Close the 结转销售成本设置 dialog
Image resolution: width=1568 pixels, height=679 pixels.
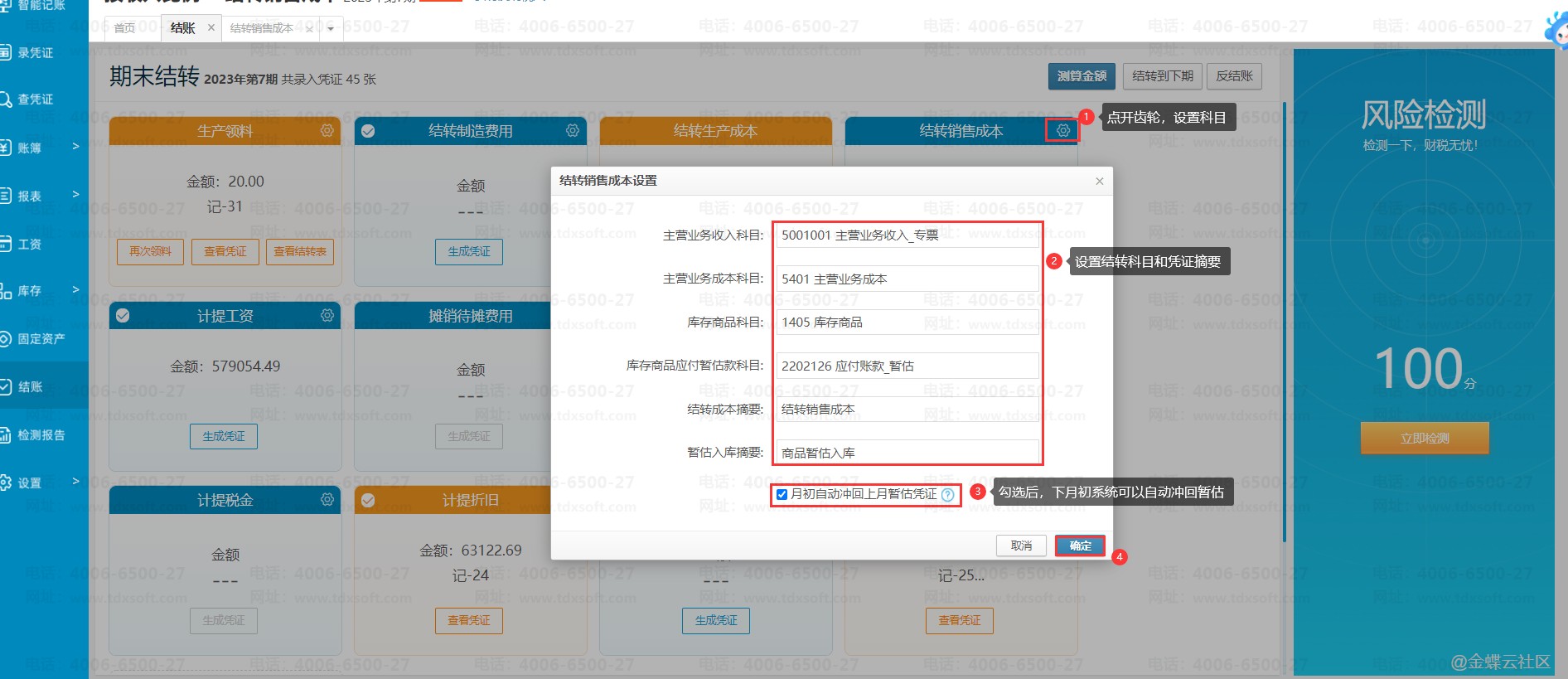click(1100, 182)
